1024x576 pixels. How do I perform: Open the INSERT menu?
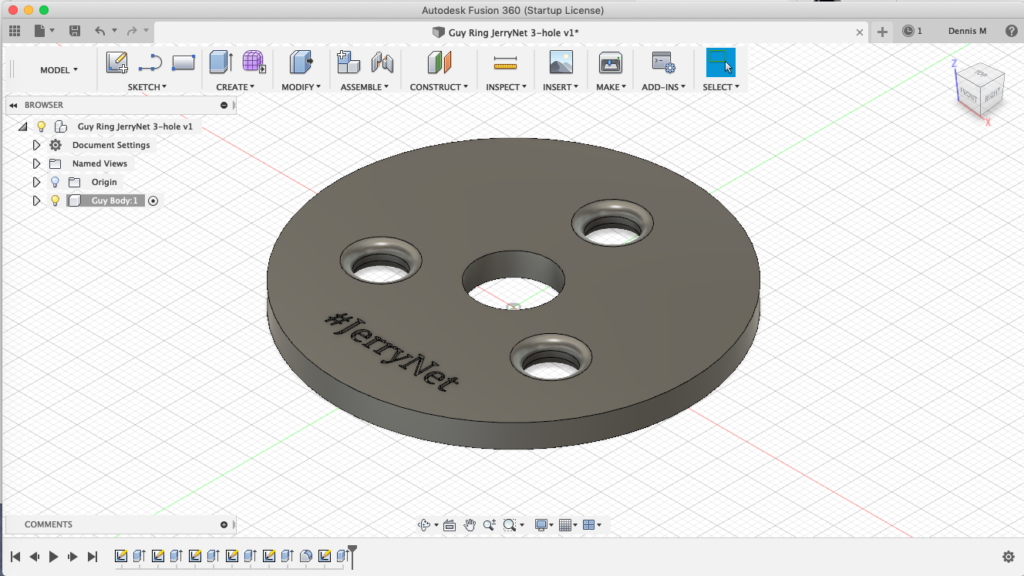tap(560, 87)
